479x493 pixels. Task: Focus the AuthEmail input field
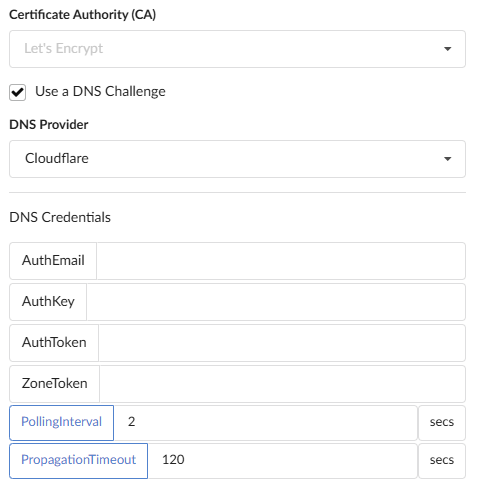(281, 261)
